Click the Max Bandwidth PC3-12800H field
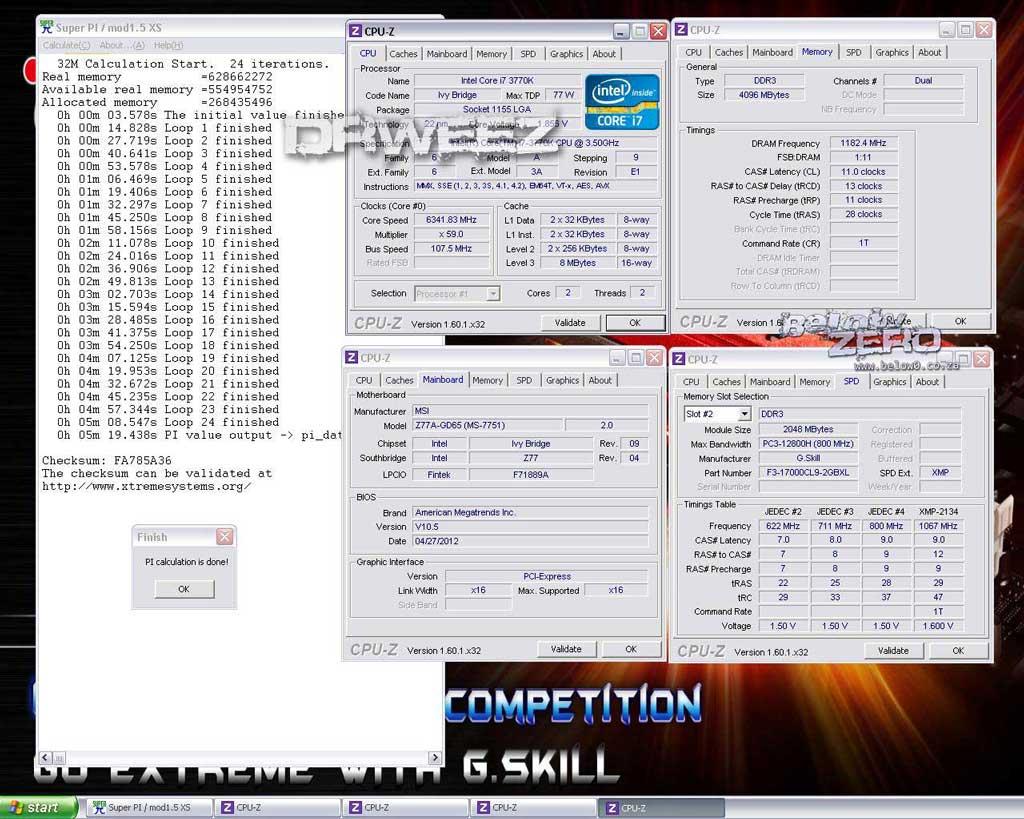 click(x=808, y=443)
